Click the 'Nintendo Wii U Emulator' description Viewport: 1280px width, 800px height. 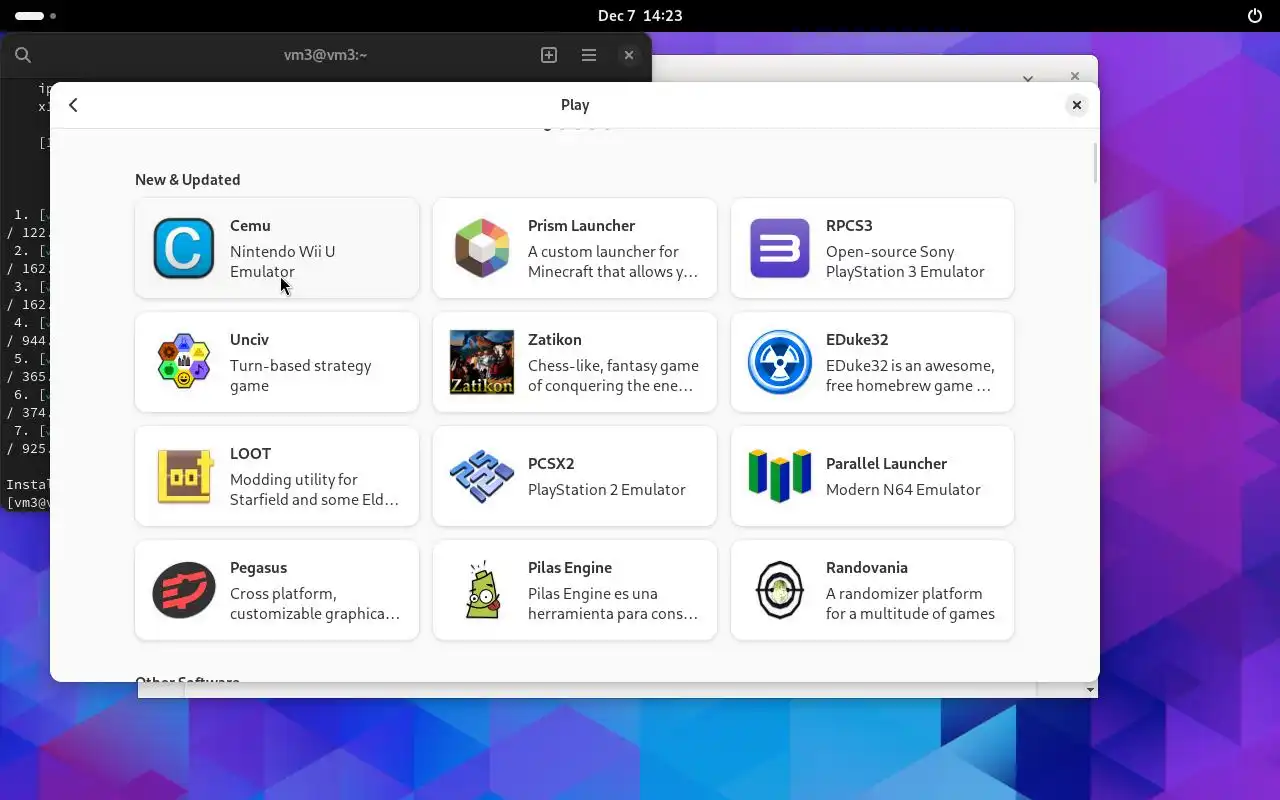point(283,262)
